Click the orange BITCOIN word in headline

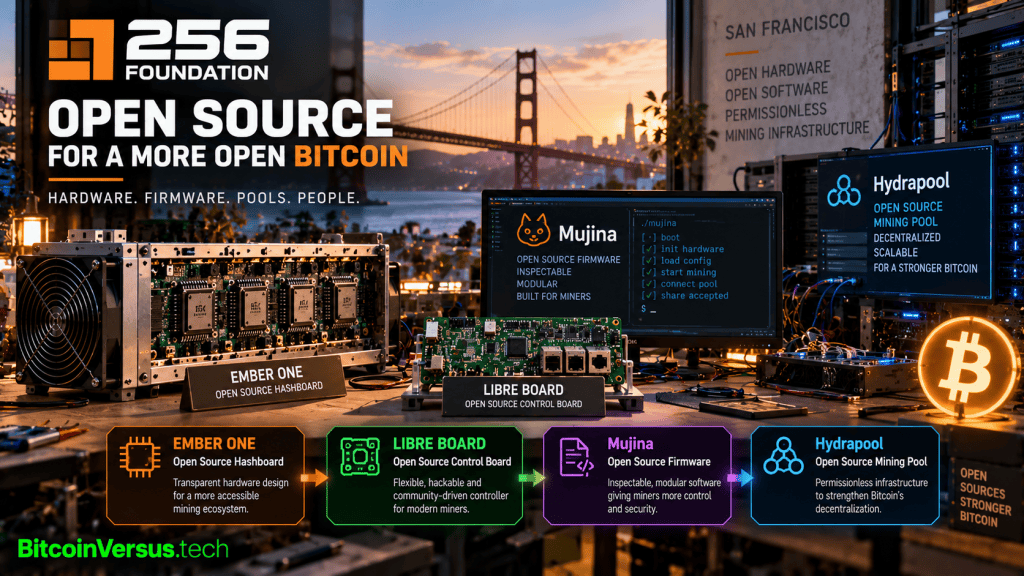coord(351,157)
